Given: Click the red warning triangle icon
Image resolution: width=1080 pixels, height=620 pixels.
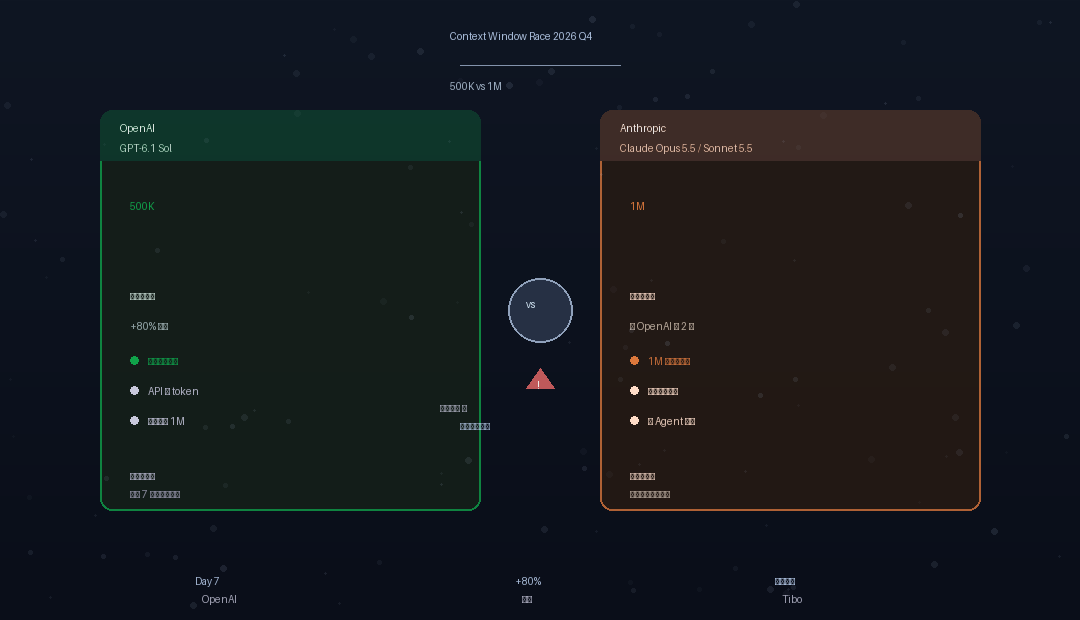Looking at the screenshot, I should tap(540, 379).
